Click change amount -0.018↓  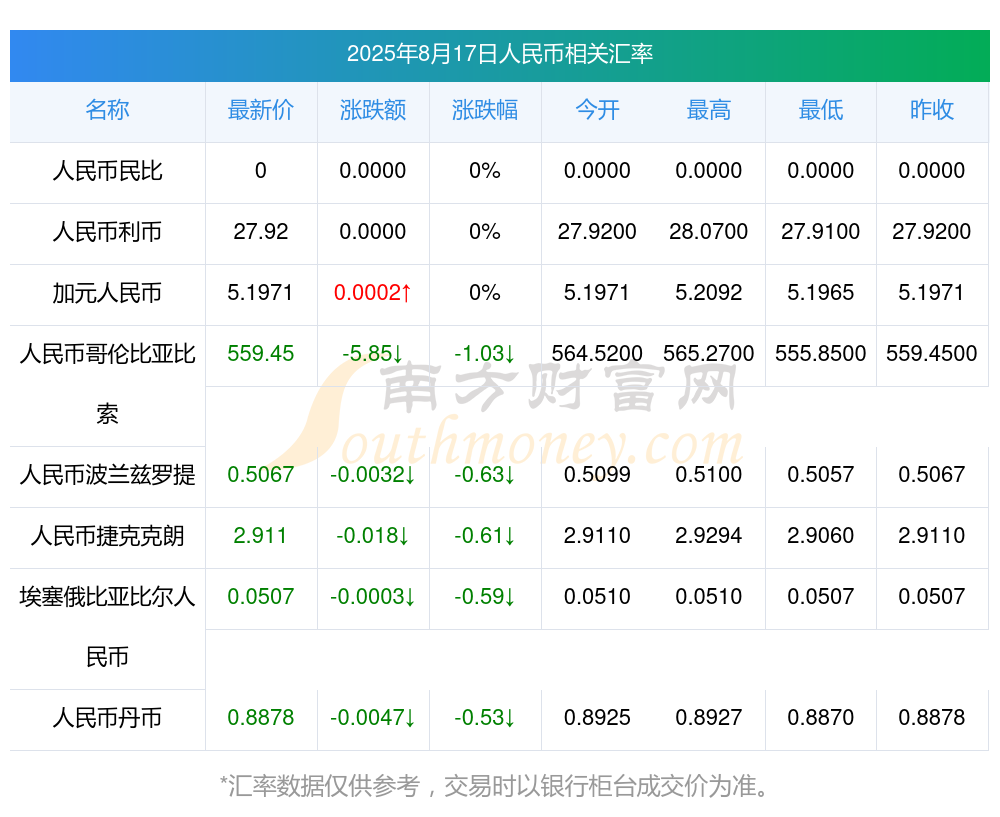373,536
